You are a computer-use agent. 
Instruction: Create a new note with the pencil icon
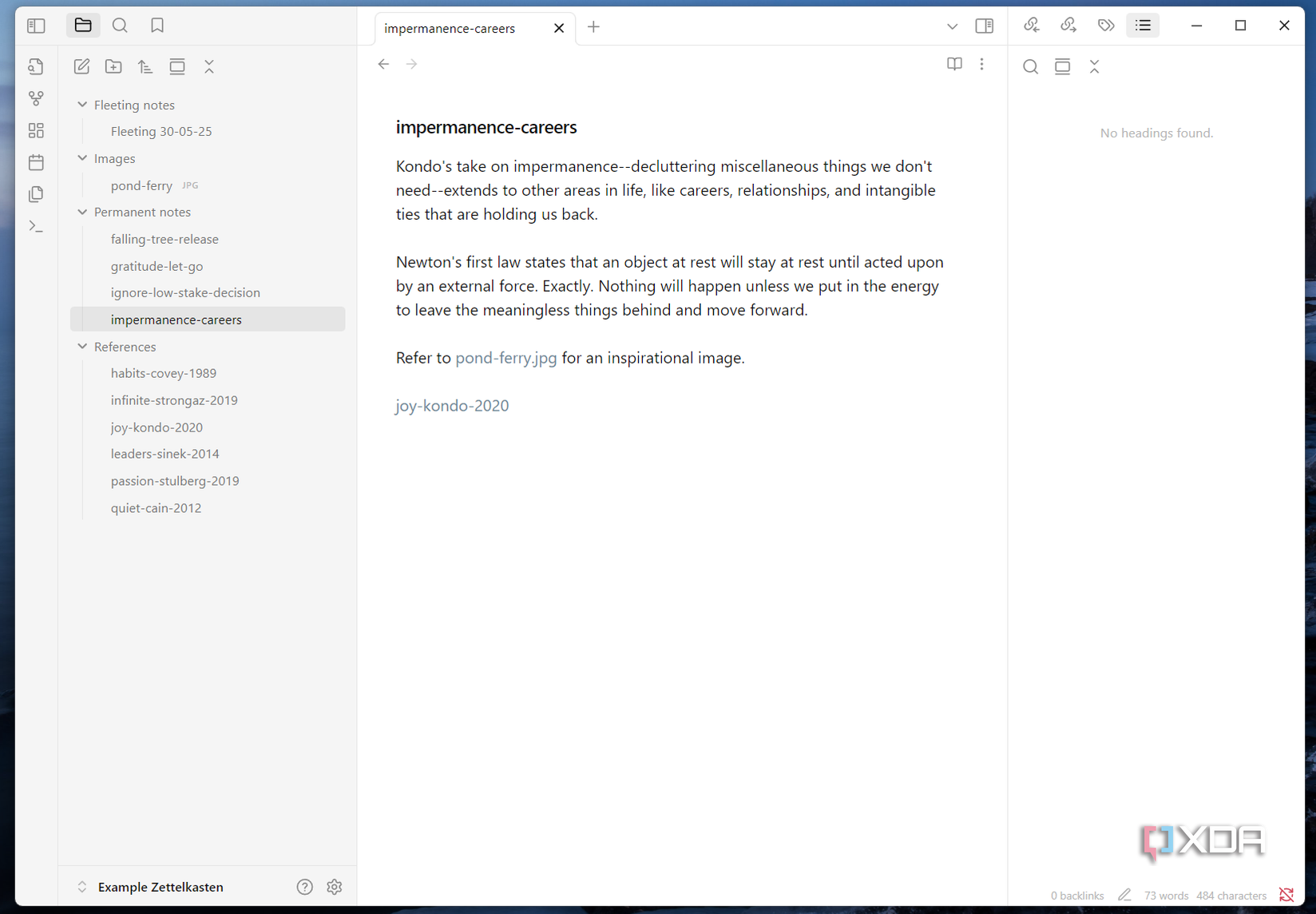[x=81, y=66]
